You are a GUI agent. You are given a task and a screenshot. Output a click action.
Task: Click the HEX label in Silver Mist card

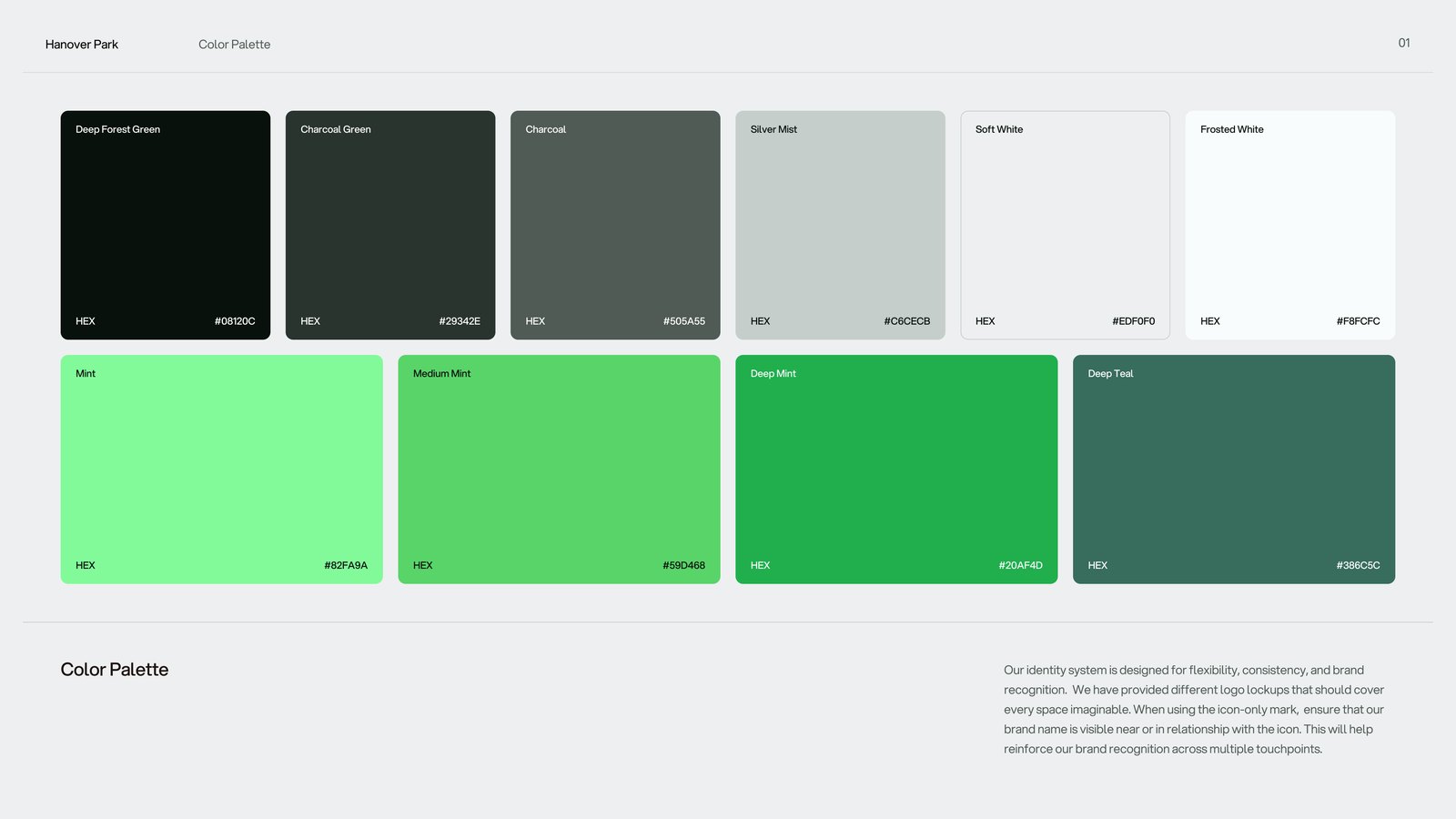pyautogui.click(x=760, y=321)
